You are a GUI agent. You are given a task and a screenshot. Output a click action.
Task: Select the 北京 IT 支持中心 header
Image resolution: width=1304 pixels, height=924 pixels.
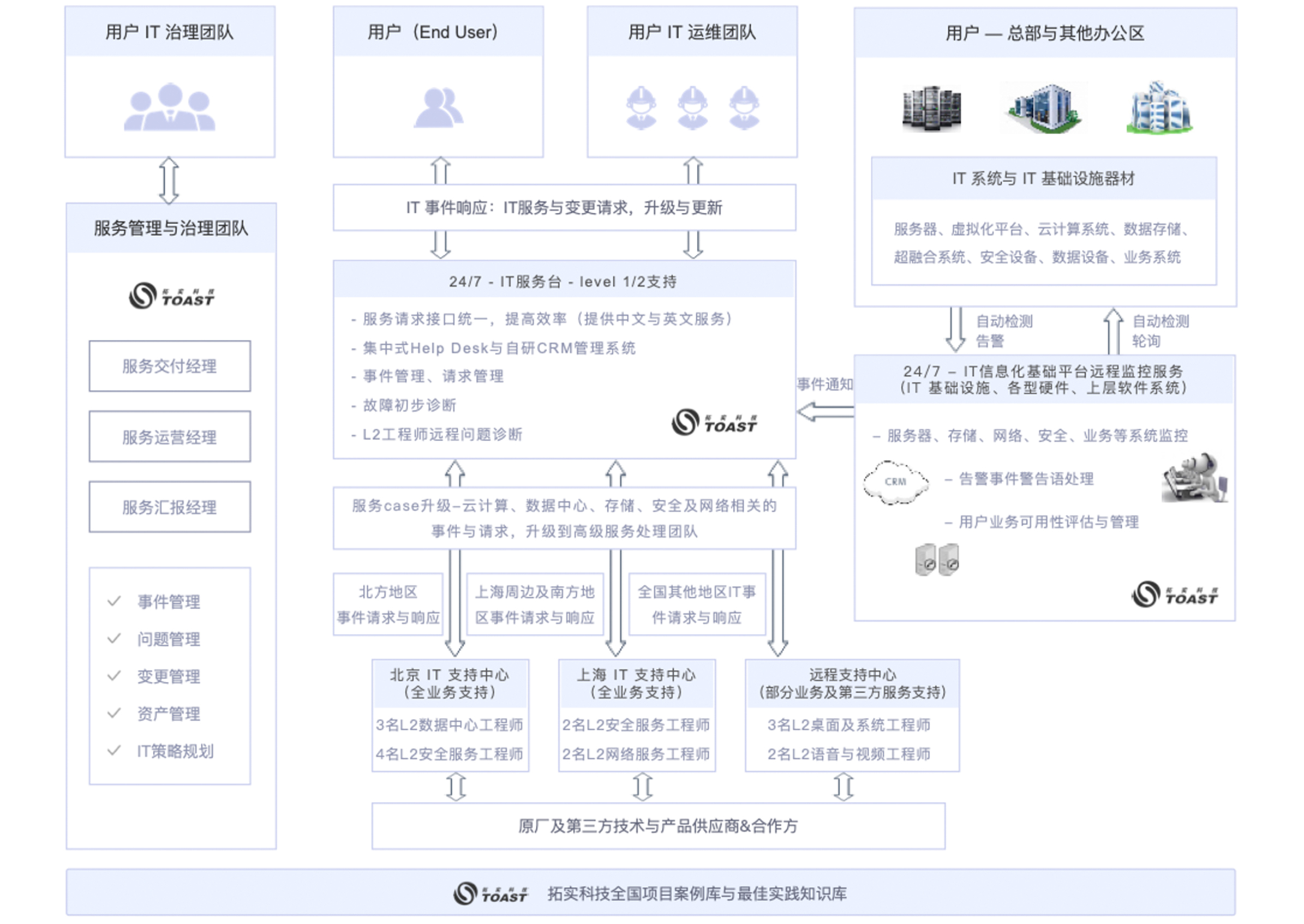tap(450, 683)
